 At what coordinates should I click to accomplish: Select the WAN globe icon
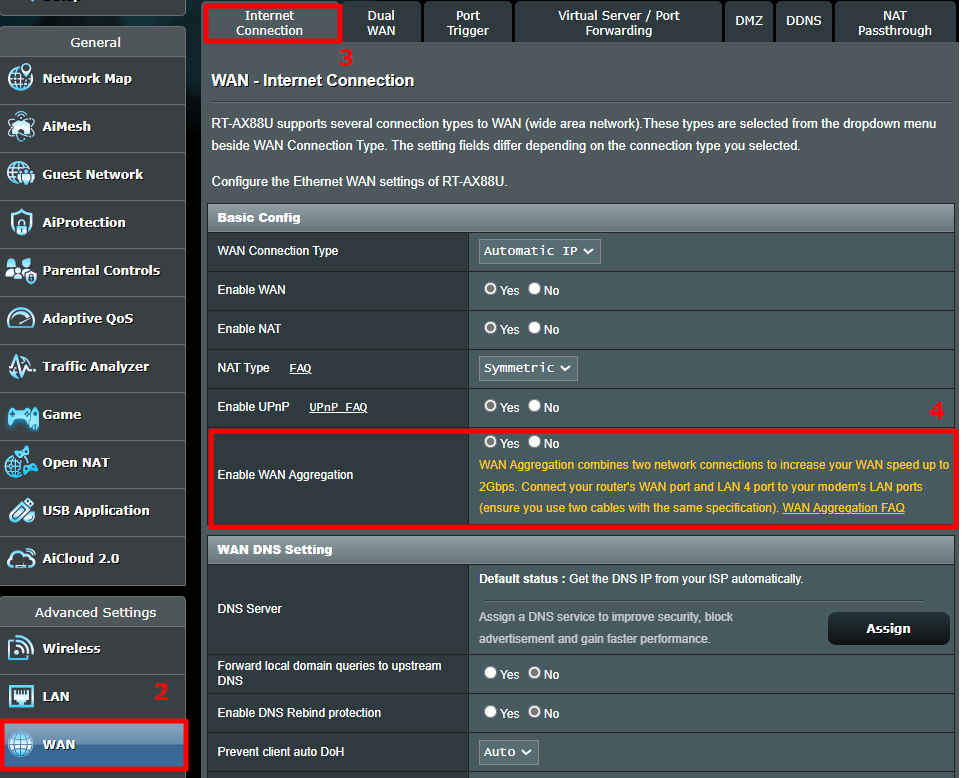tap(20, 744)
